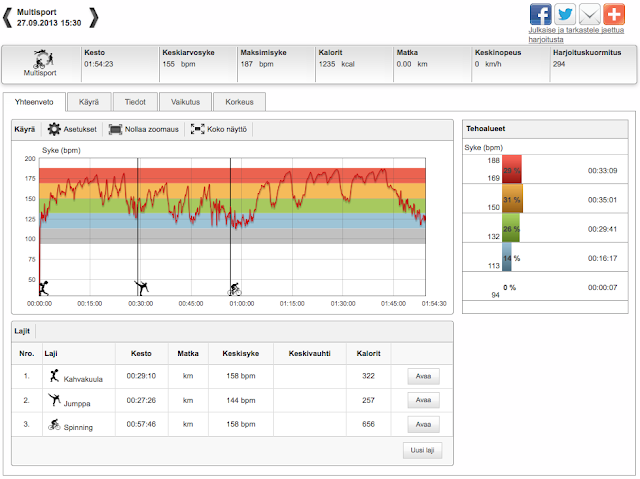Click Kahvakuula sport icon in Lajit table

pyautogui.click(x=54, y=376)
